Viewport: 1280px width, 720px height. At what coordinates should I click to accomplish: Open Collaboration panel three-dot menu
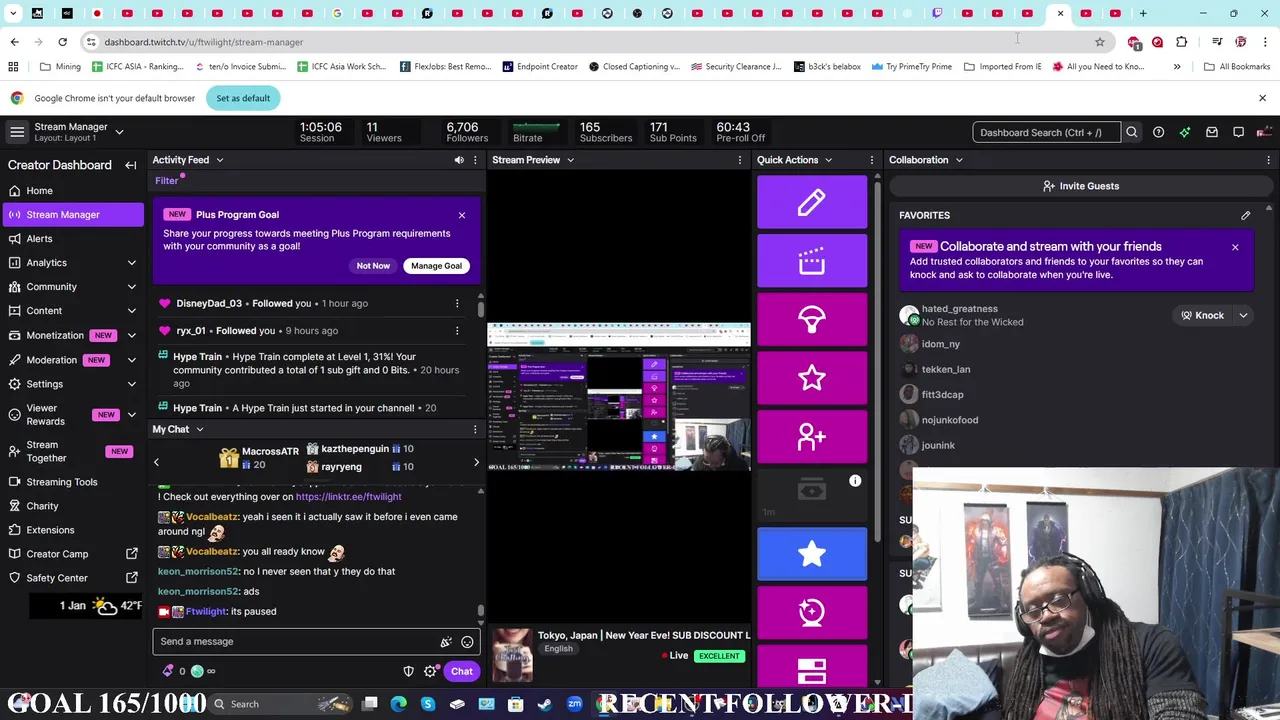click(x=1269, y=160)
